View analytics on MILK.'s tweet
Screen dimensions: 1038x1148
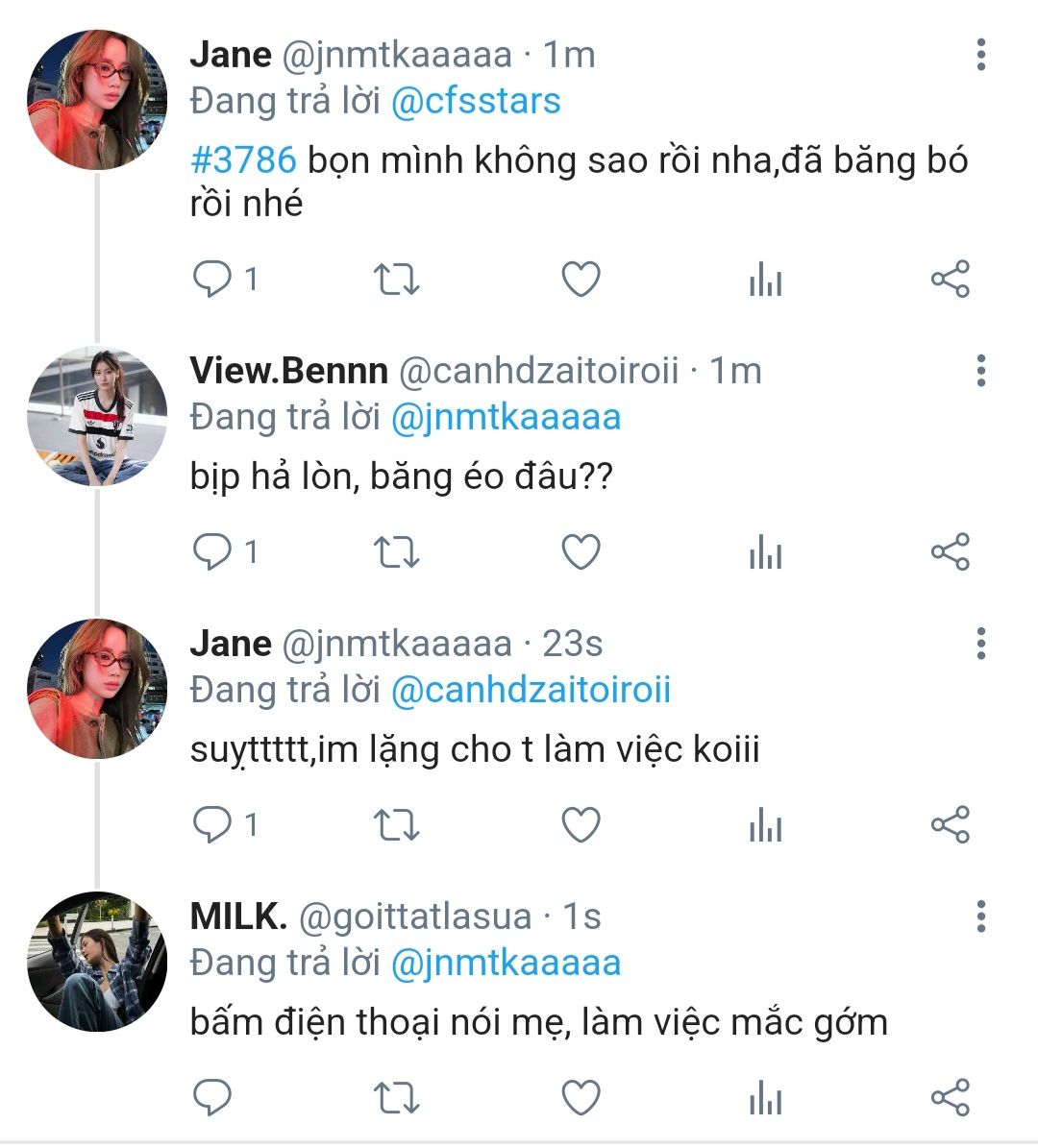click(765, 1098)
